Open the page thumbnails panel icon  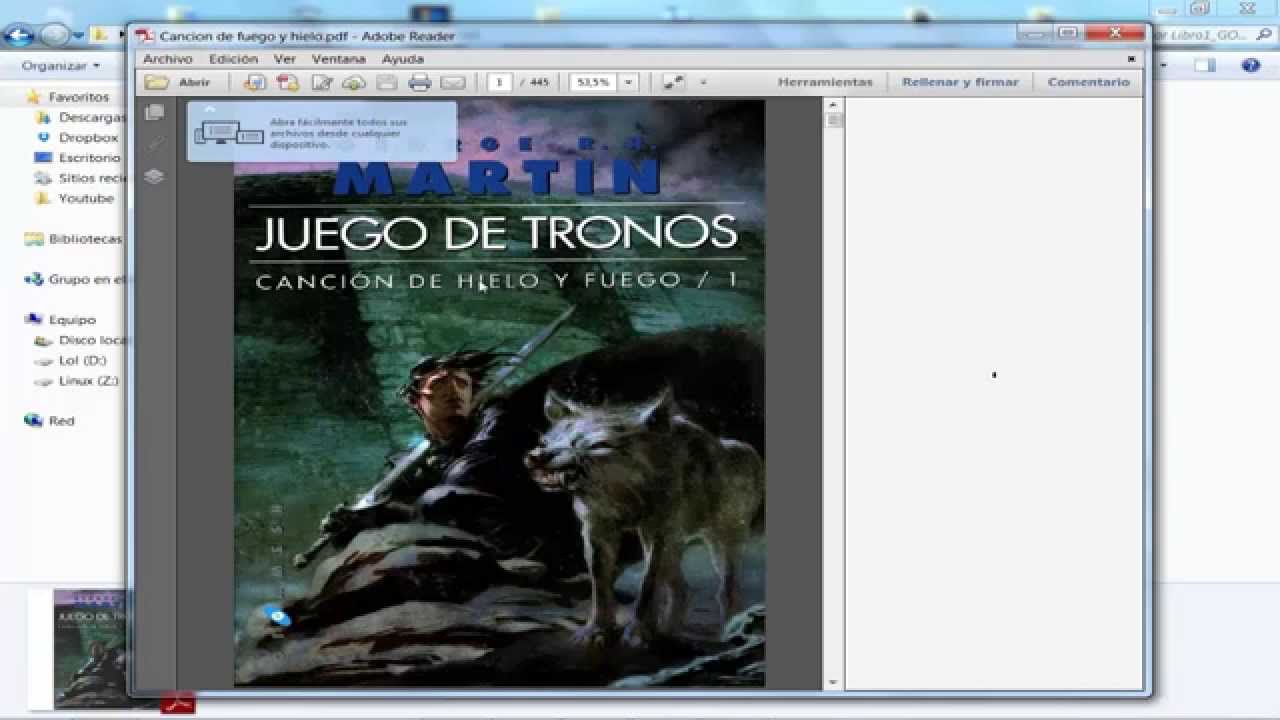pyautogui.click(x=154, y=112)
